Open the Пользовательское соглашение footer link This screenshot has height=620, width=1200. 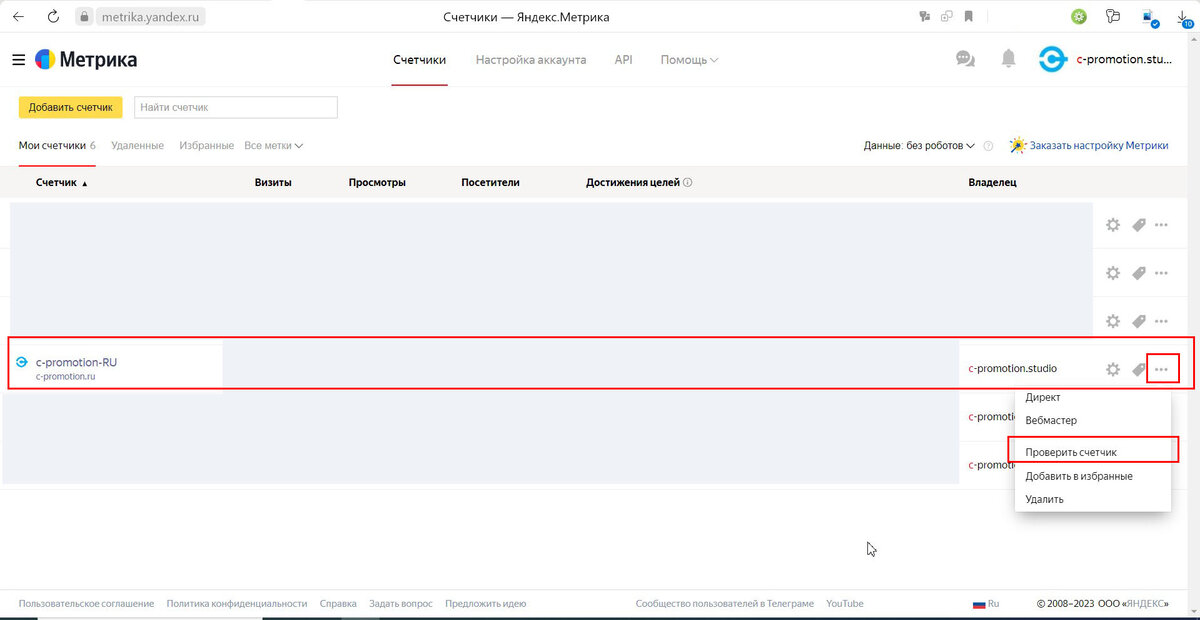coord(86,604)
